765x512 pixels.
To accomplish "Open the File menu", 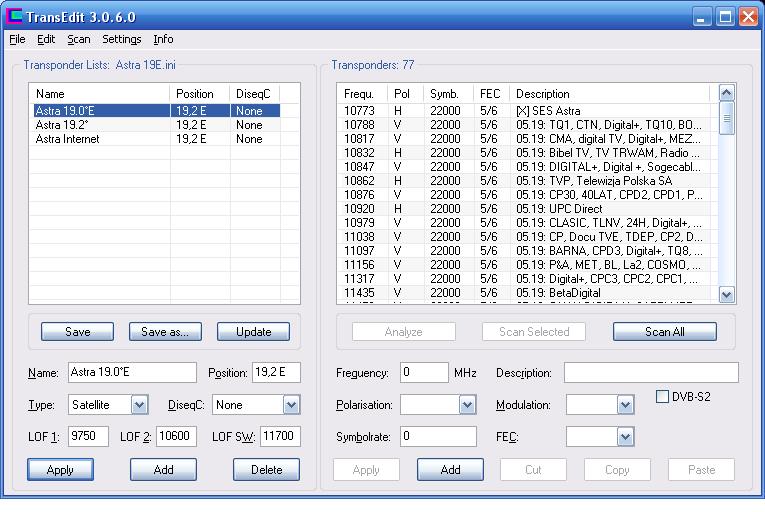I will click(x=17, y=39).
